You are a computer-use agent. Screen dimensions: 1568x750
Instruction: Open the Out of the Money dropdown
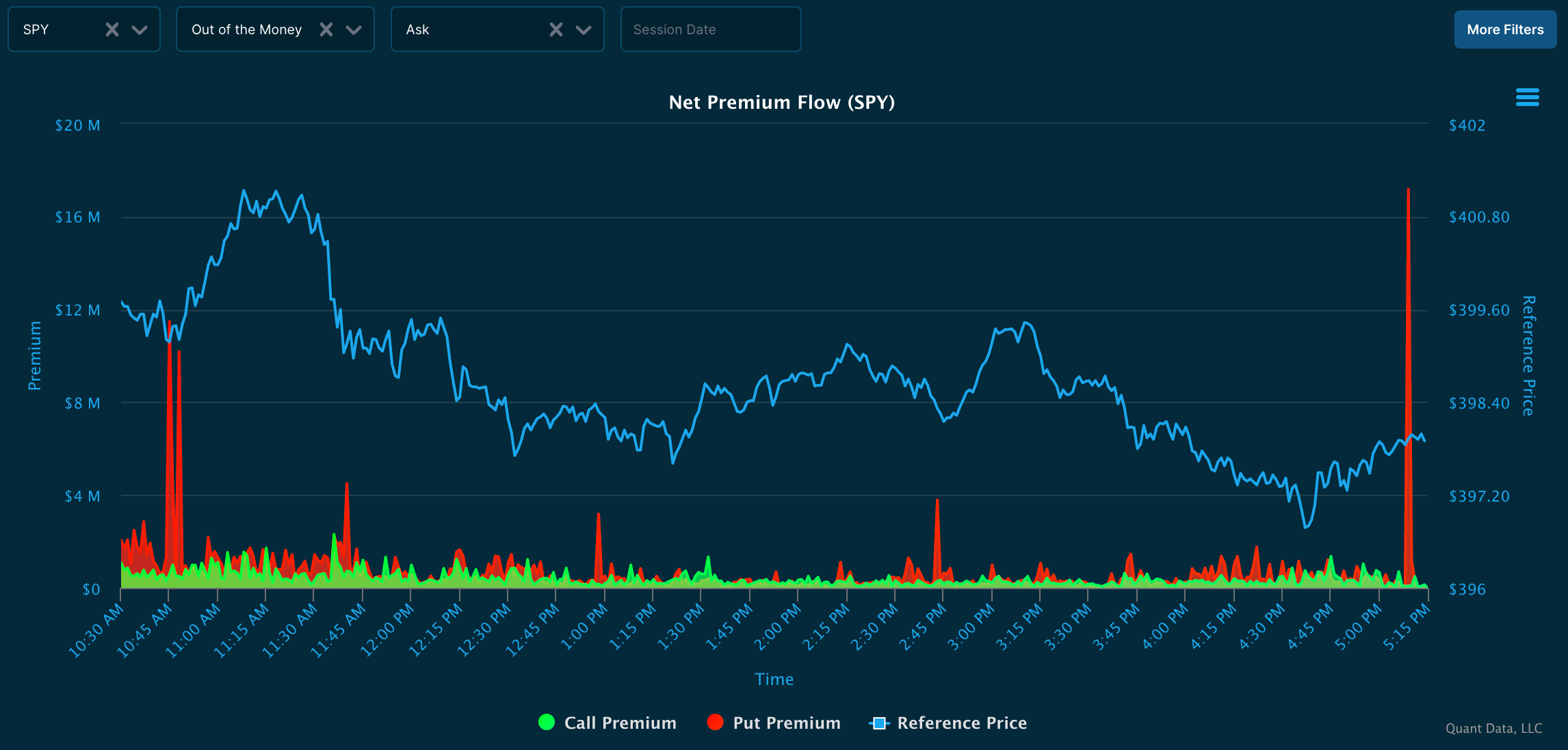click(354, 29)
